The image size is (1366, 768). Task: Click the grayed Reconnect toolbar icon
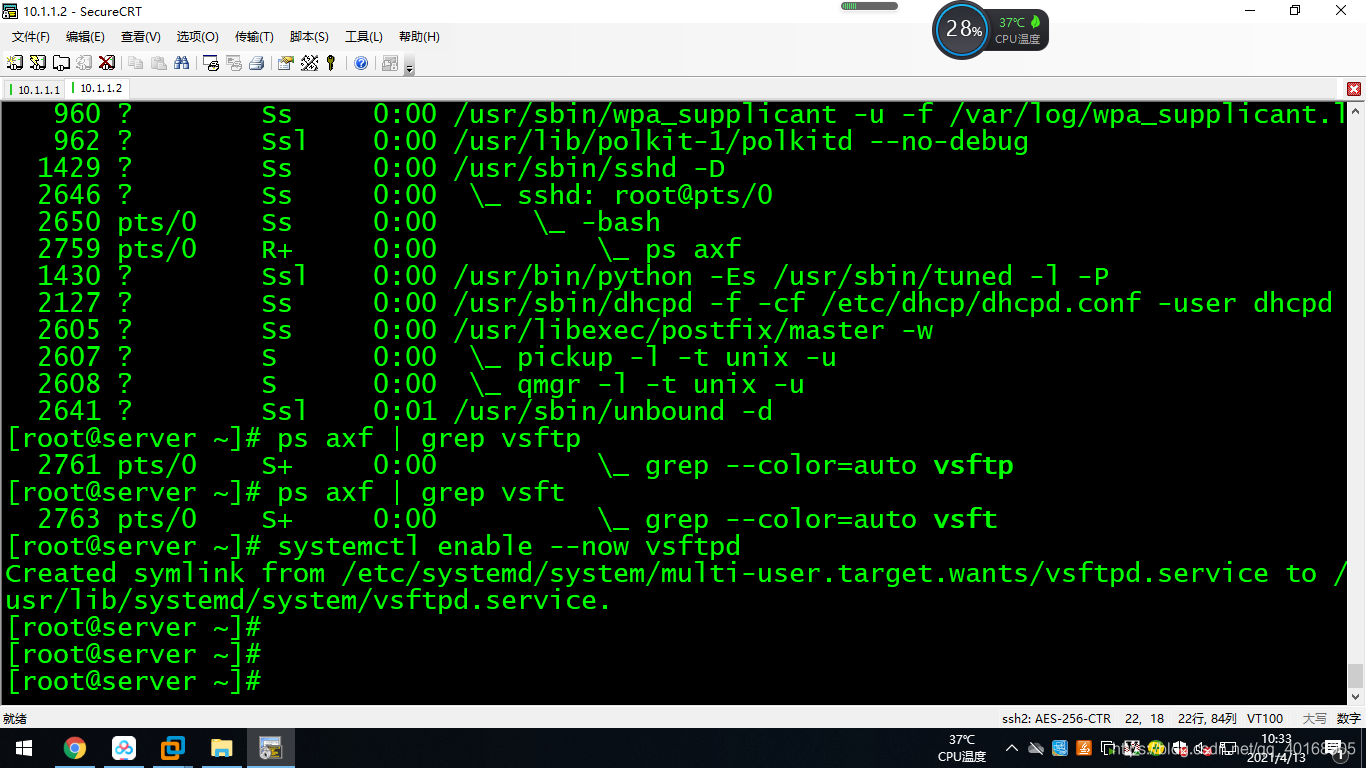(84, 63)
